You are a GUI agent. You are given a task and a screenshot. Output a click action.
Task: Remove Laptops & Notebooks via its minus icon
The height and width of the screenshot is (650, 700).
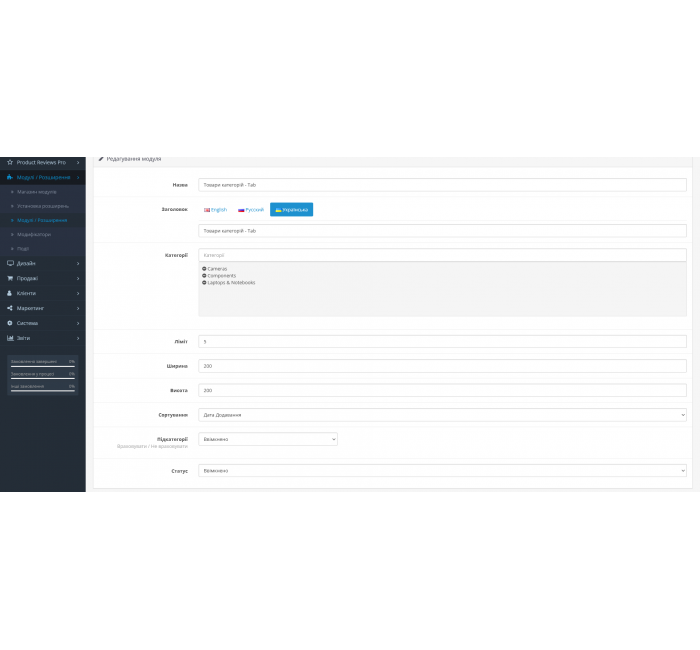click(x=204, y=282)
